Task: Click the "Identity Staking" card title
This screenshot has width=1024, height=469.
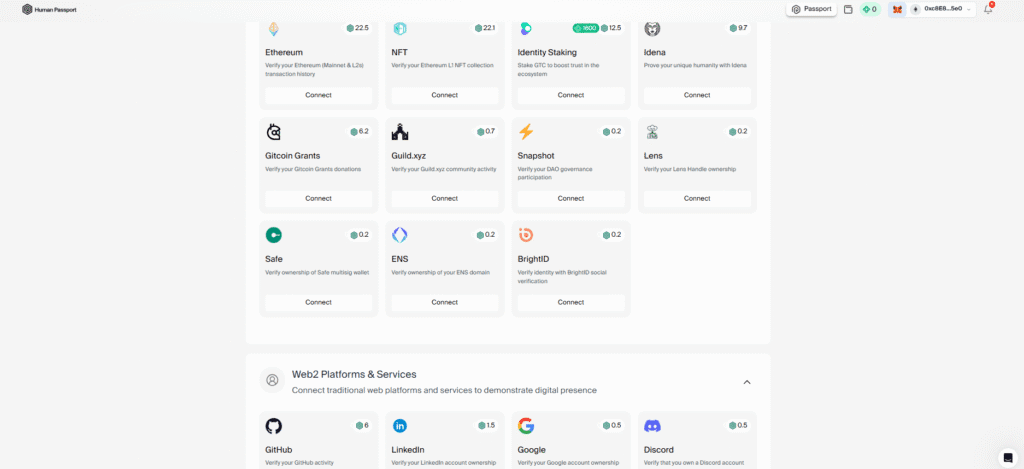Action: 547,52
